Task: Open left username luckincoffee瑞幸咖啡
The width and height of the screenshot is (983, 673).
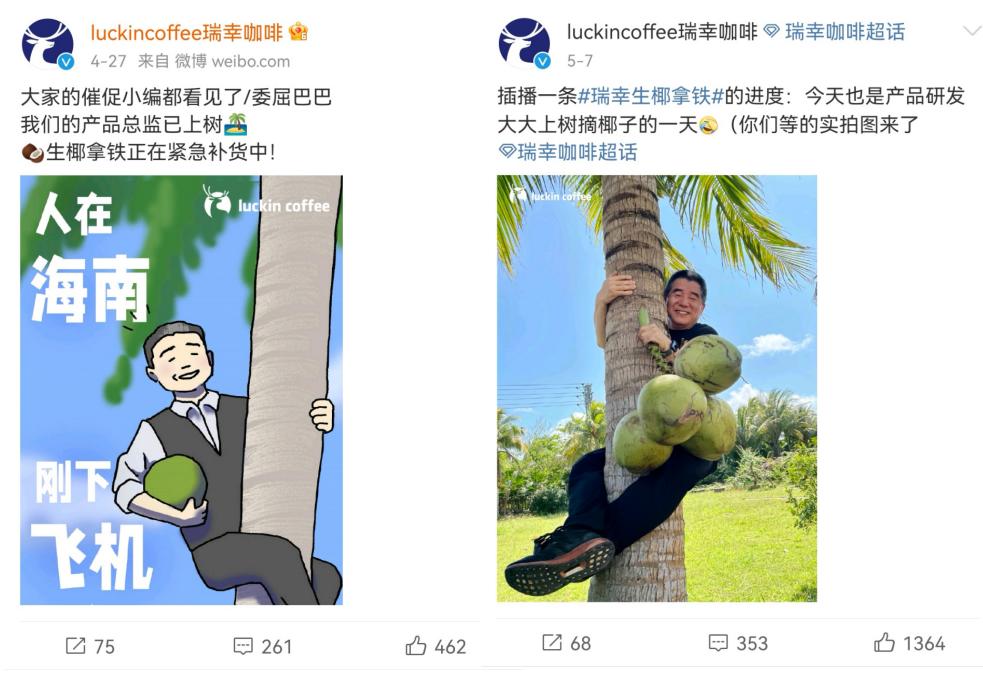Action: (x=187, y=32)
